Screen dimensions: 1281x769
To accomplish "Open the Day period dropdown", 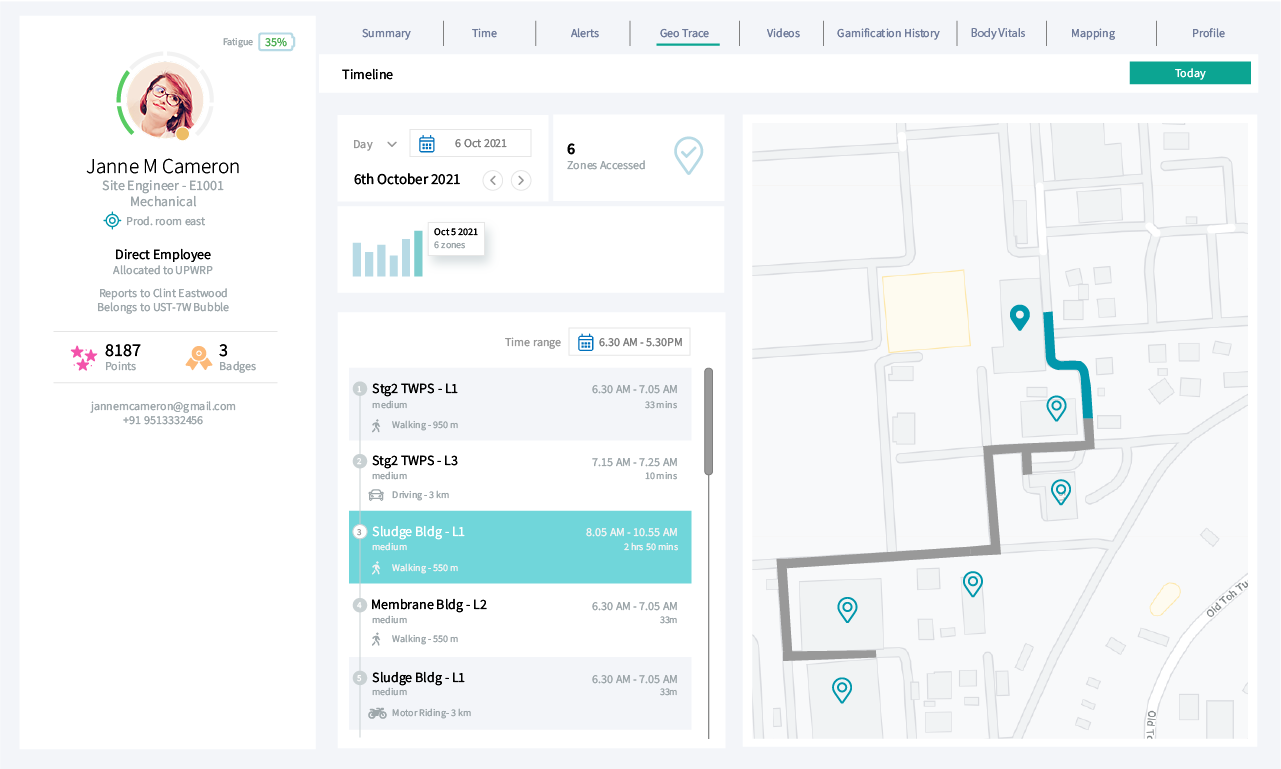I will pos(375,144).
